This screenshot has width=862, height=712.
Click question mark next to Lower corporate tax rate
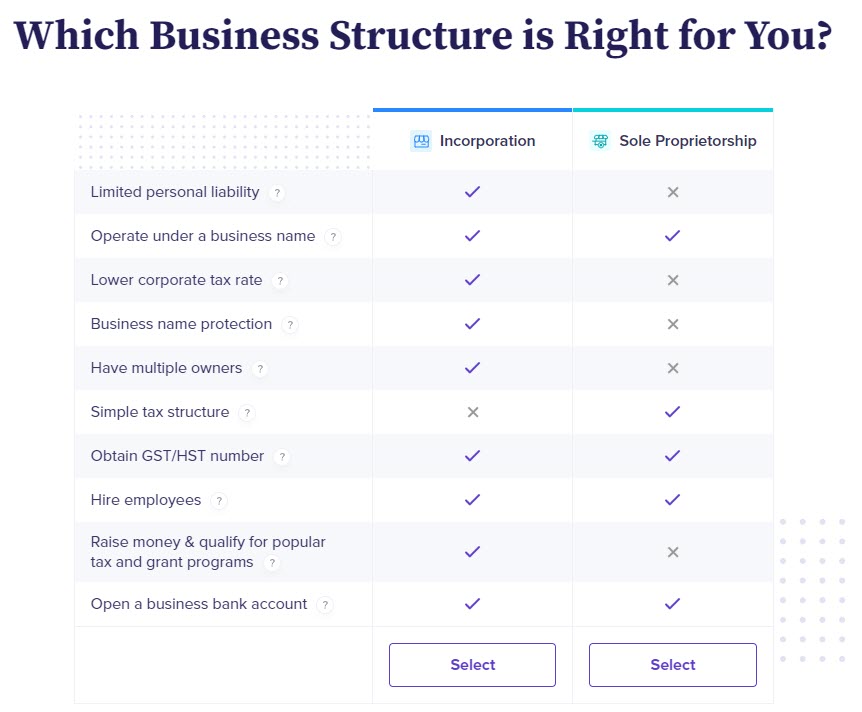(280, 281)
